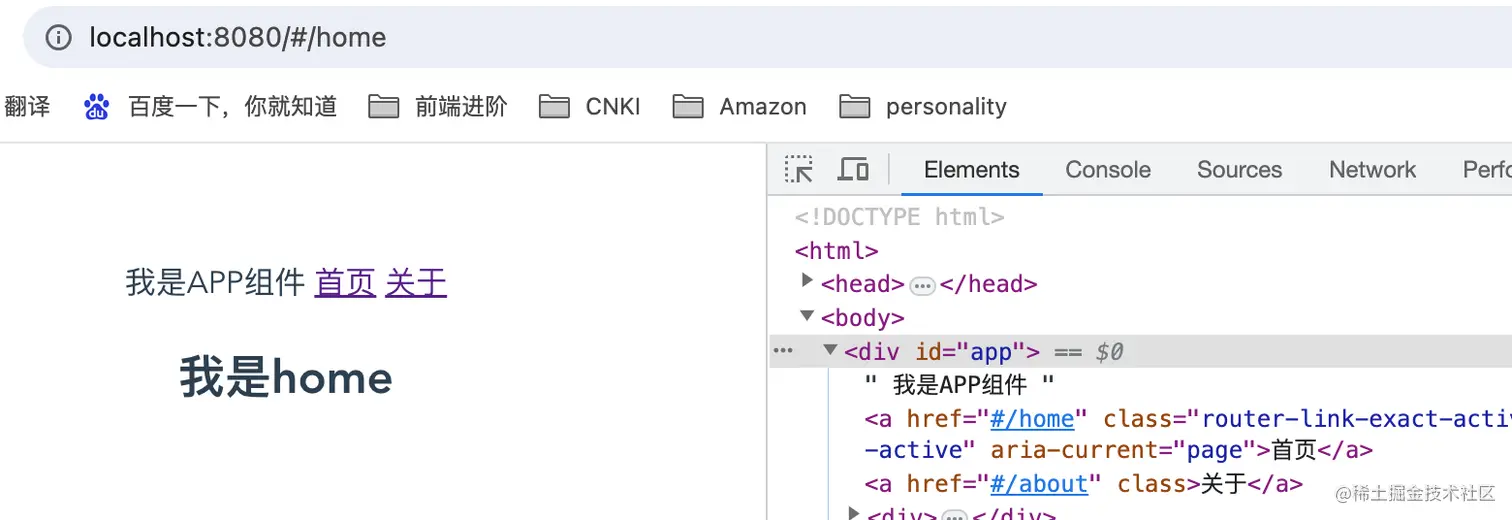Collapse the body node in DOM tree
This screenshot has width=1512, height=520.
coord(808,316)
